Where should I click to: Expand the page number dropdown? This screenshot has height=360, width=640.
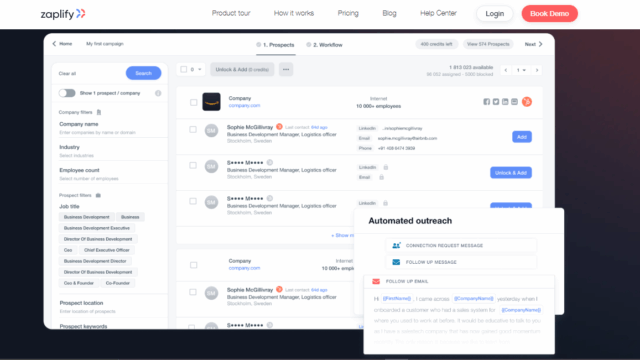(x=521, y=70)
